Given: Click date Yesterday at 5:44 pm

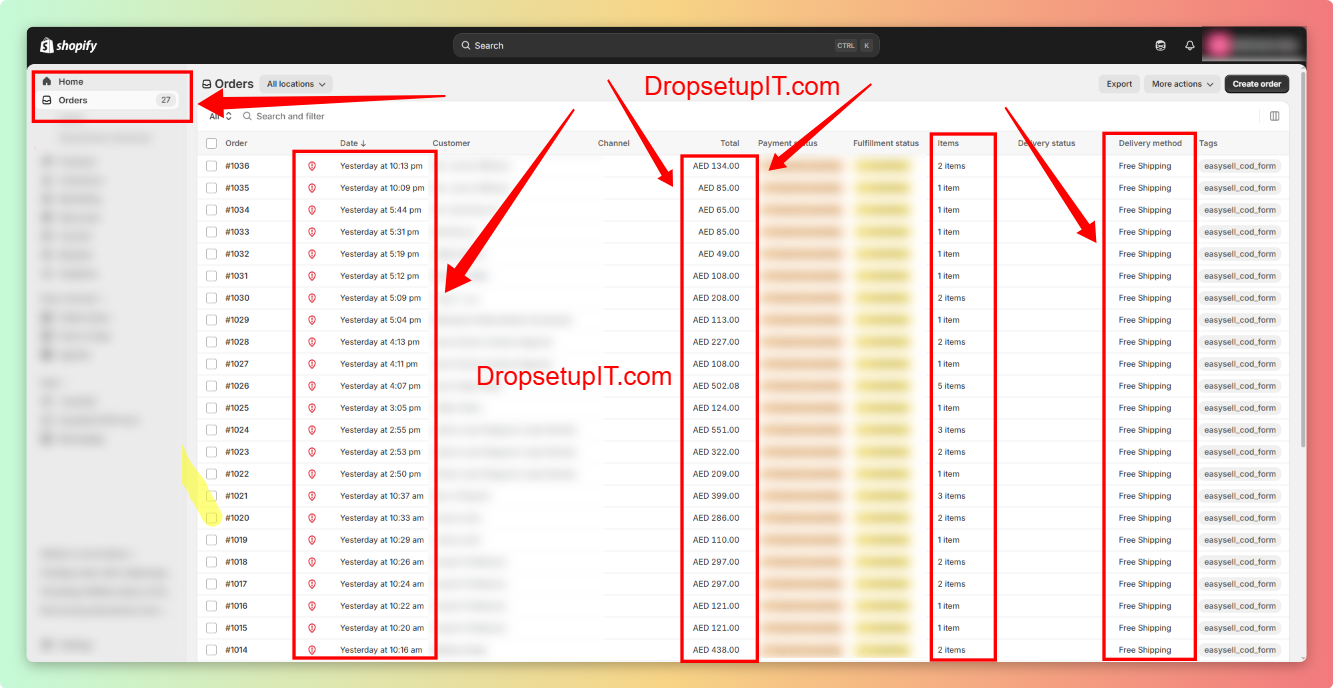Looking at the screenshot, I should pyautogui.click(x=380, y=210).
